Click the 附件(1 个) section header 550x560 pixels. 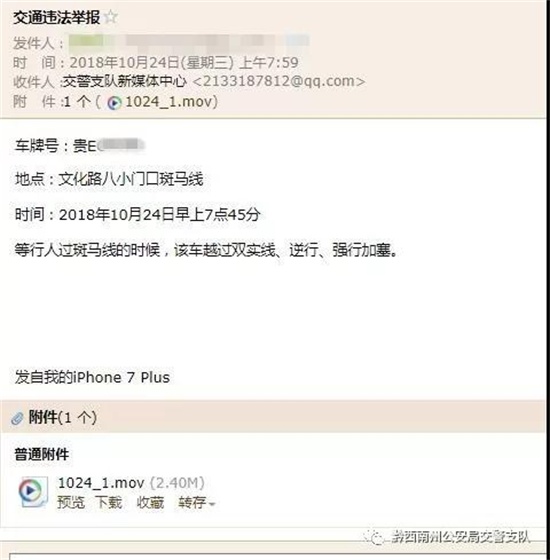click(x=62, y=418)
